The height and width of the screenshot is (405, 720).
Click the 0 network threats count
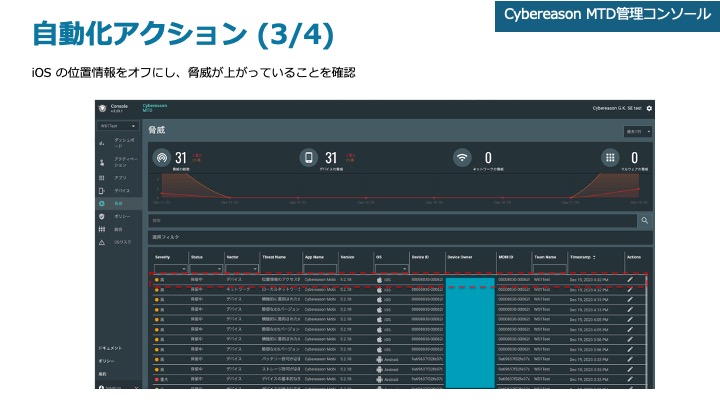point(488,158)
